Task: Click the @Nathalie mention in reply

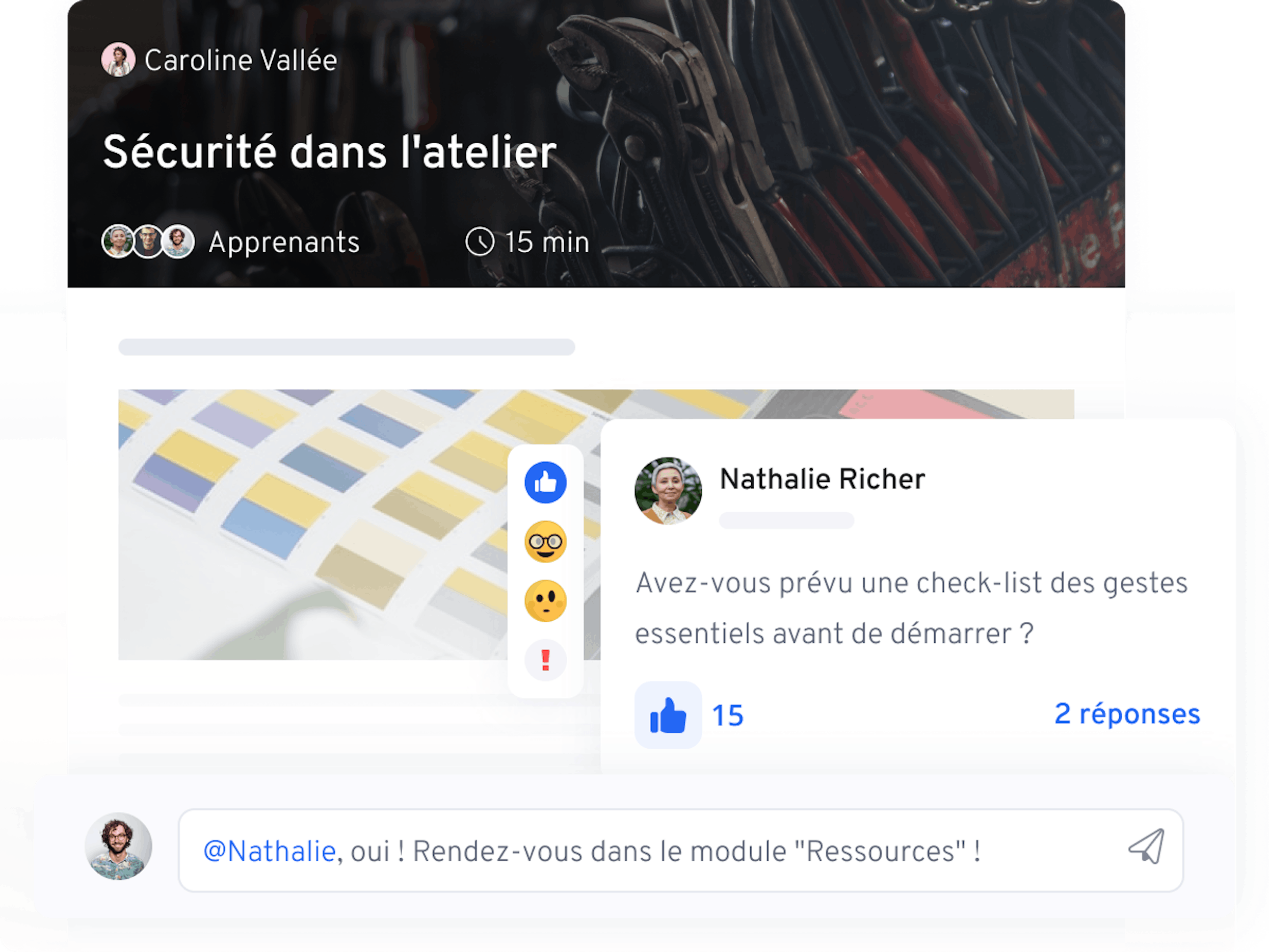Action: [x=270, y=851]
